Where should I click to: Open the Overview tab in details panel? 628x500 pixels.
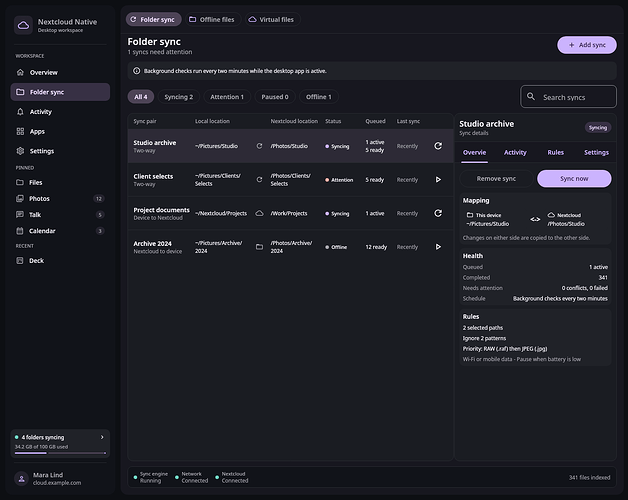[x=474, y=153]
